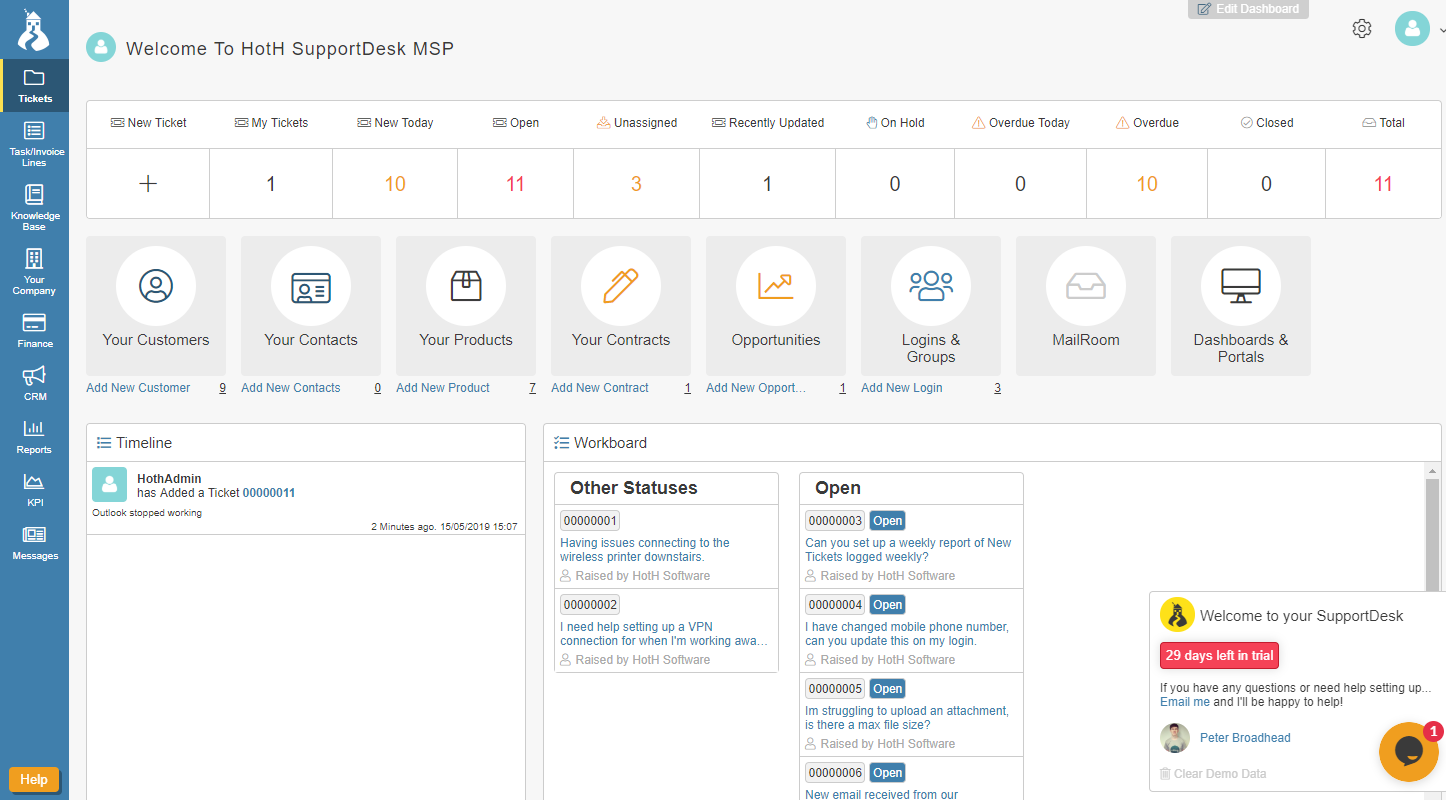Image resolution: width=1446 pixels, height=800 pixels.
Task: Open ticket 00000002 VPN connection link
Action: coord(664,634)
